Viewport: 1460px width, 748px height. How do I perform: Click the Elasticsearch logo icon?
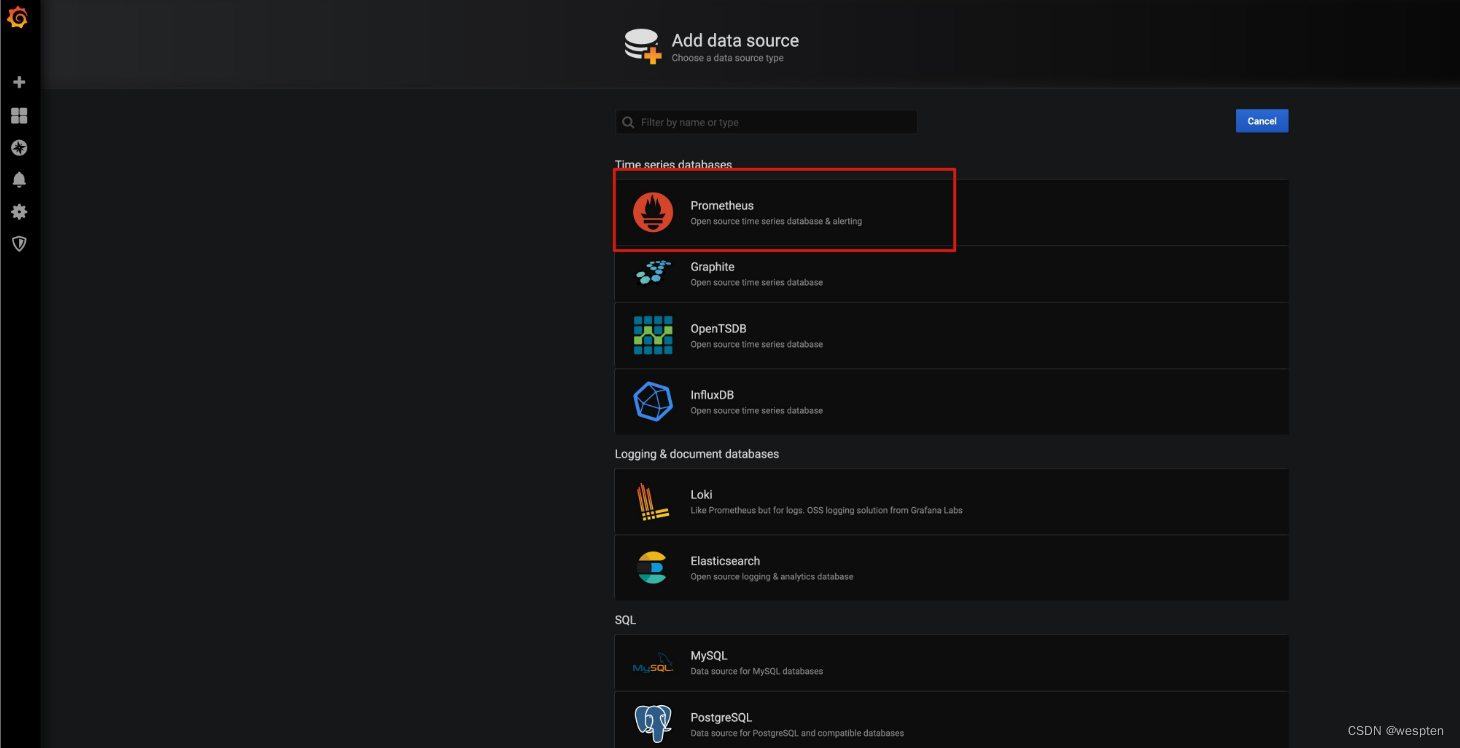[652, 567]
